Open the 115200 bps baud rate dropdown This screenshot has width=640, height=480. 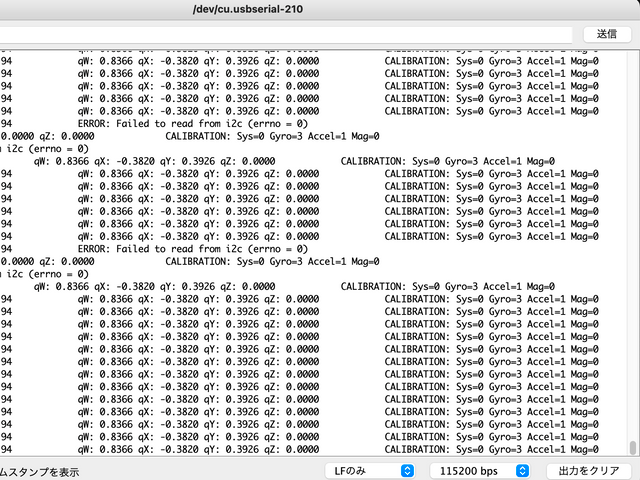[479, 470]
